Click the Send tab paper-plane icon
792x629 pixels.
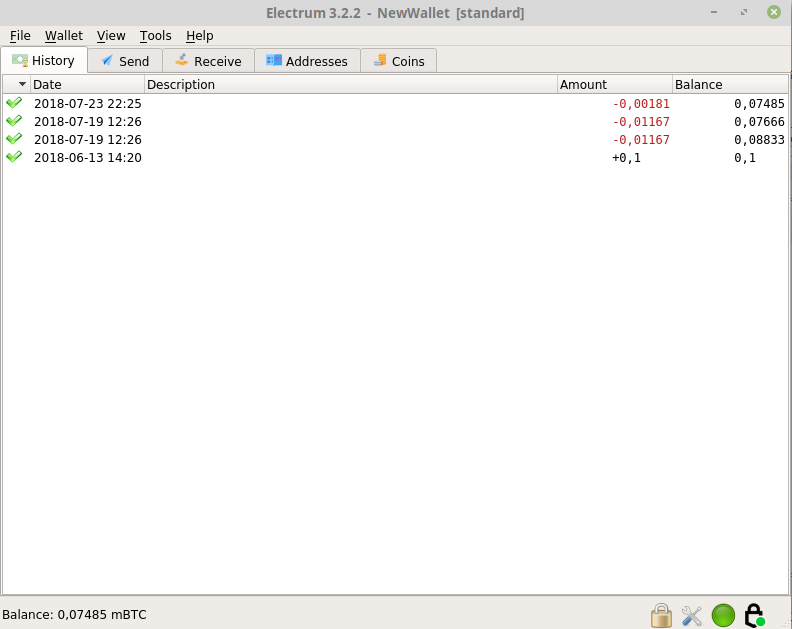pos(107,61)
